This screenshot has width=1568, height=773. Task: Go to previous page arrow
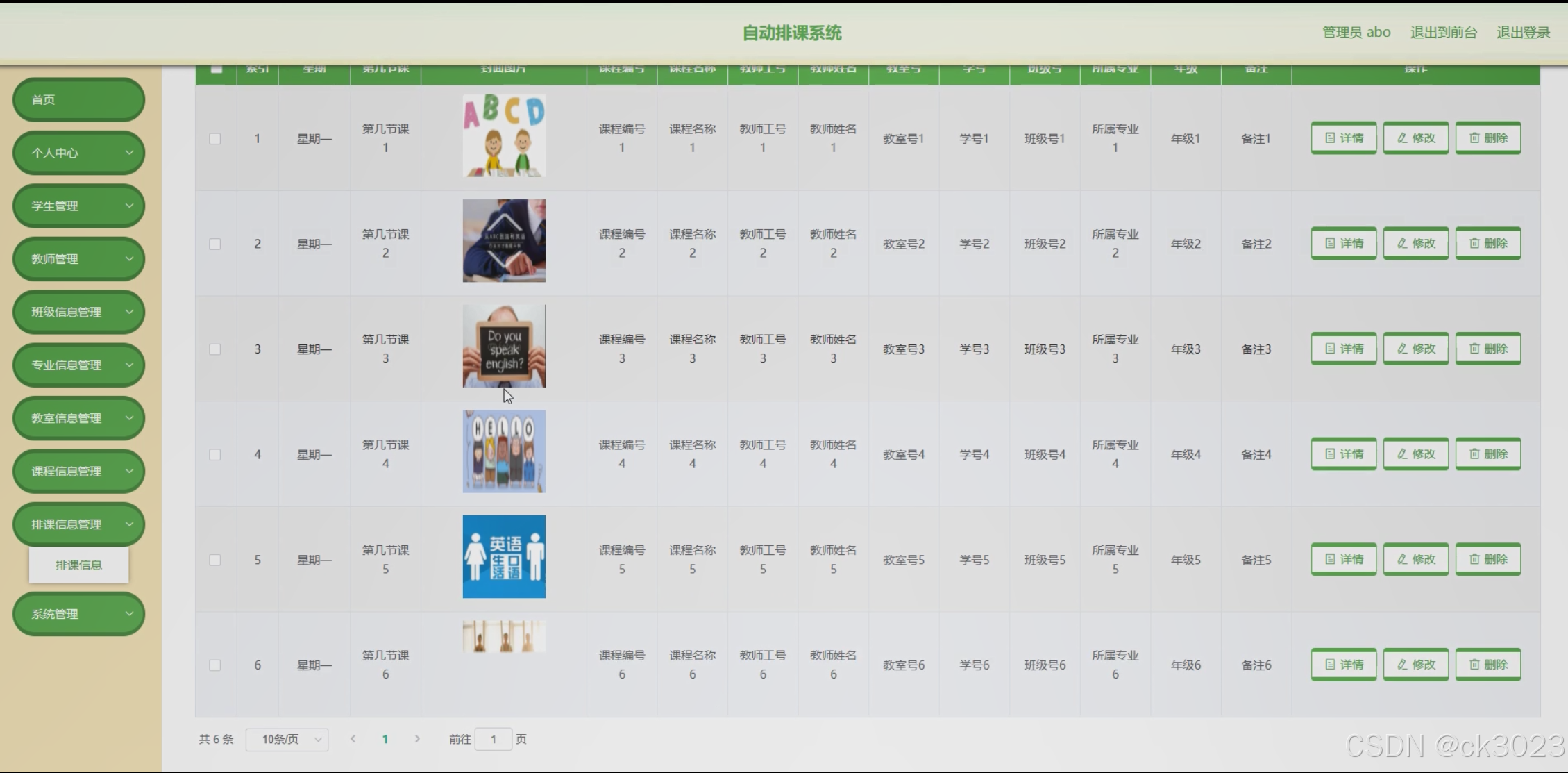[x=353, y=739]
